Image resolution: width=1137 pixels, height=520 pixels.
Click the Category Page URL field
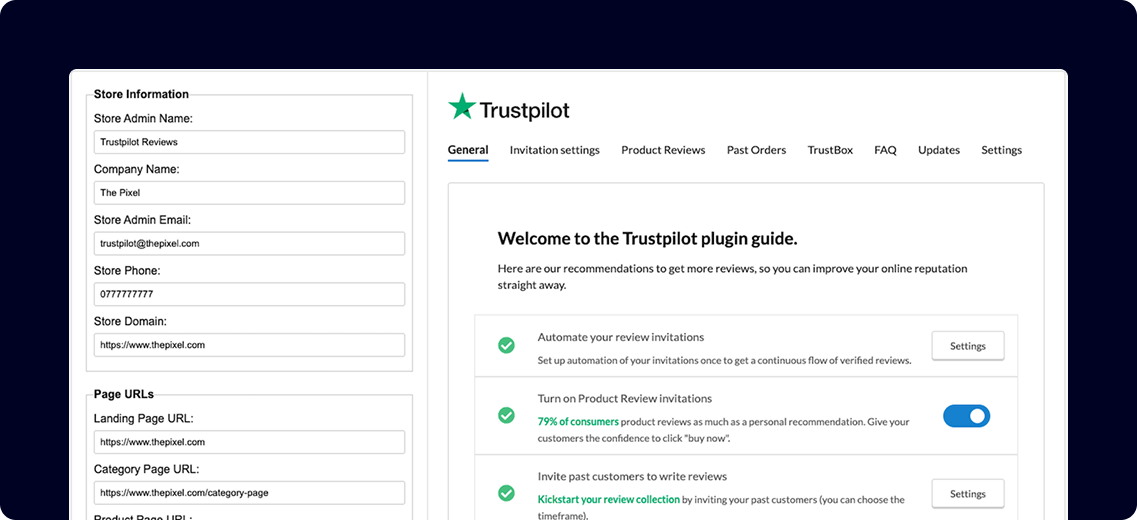[249, 492]
